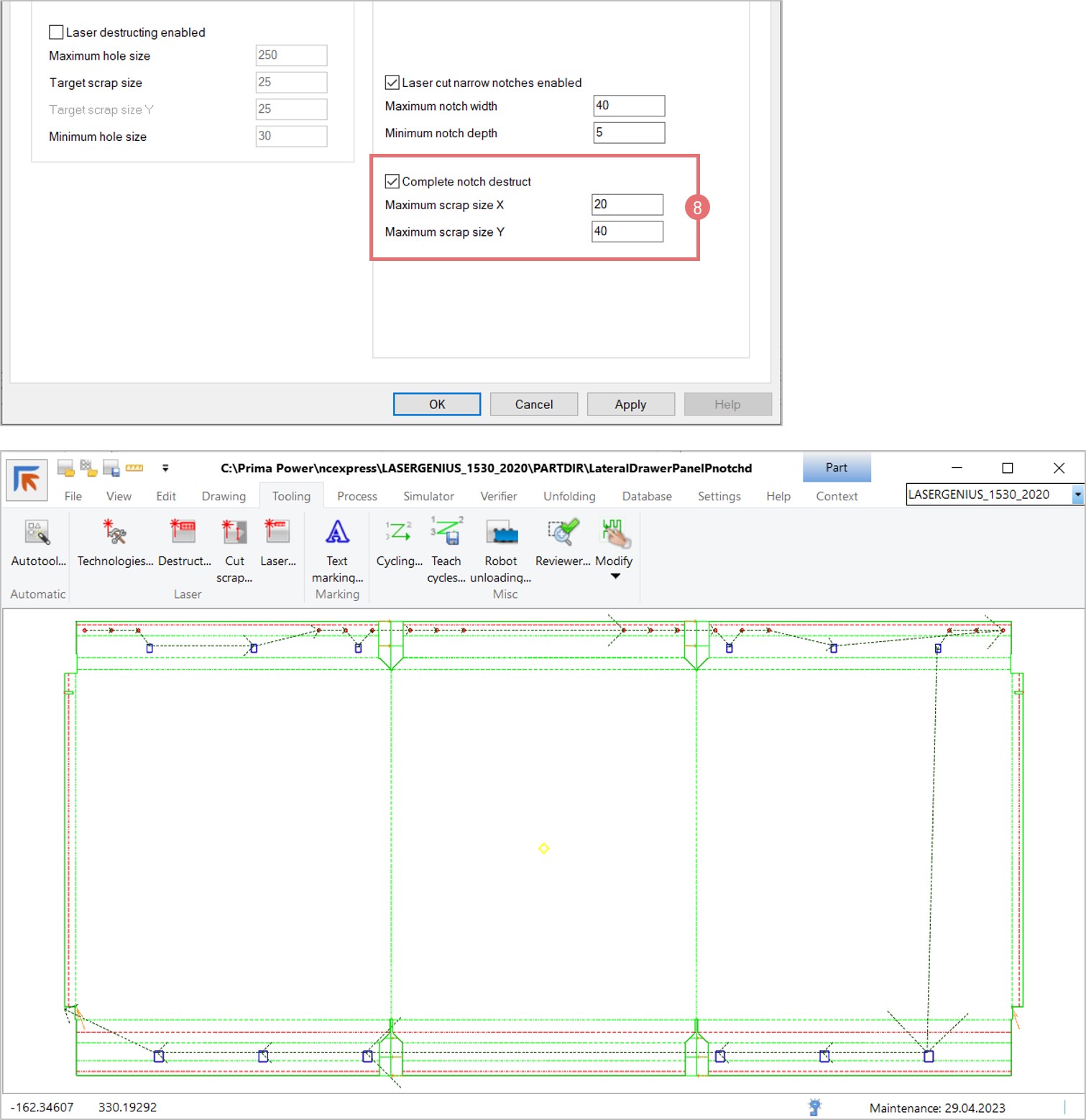Expand the quick access toolbar customize arrow
The height and width of the screenshot is (1120, 1086).
click(165, 469)
